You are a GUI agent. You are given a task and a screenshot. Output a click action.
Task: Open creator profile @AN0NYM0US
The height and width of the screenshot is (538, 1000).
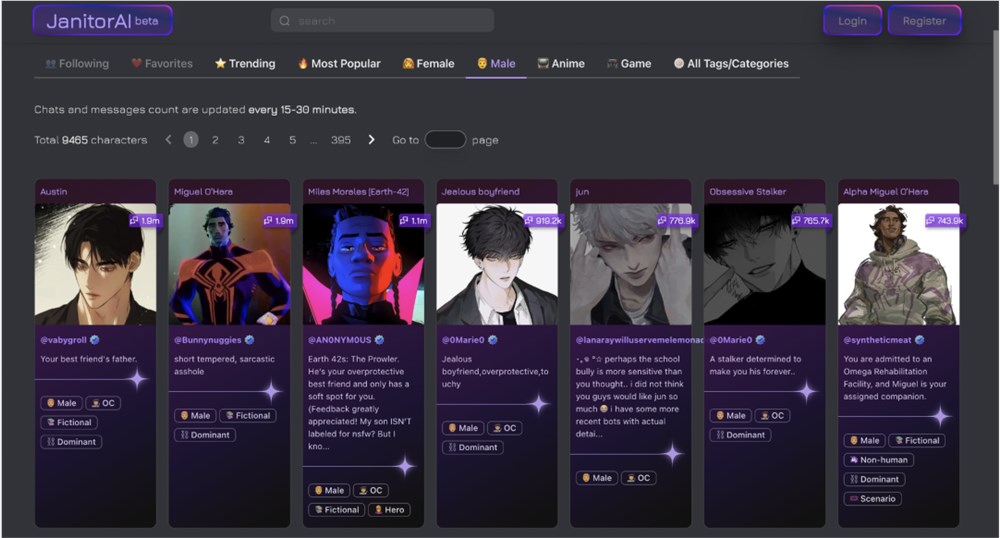pyautogui.click(x=339, y=340)
